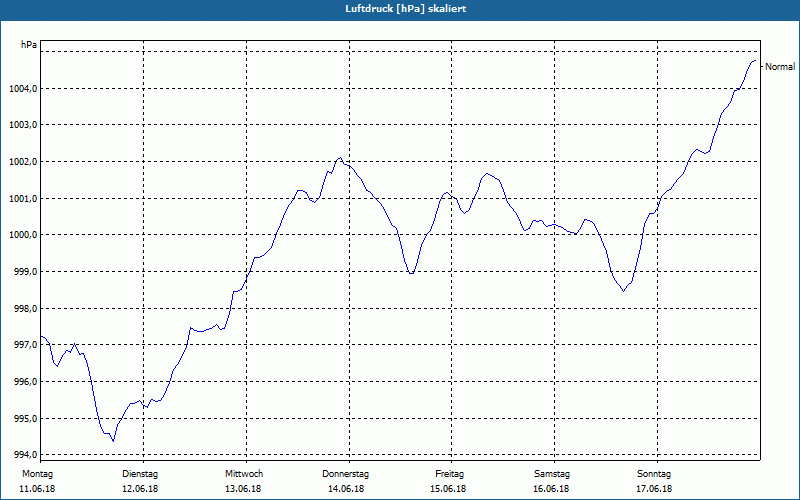Viewport: 800px width, 500px height.
Task: Click the hPa unit label
Action: tap(29, 45)
